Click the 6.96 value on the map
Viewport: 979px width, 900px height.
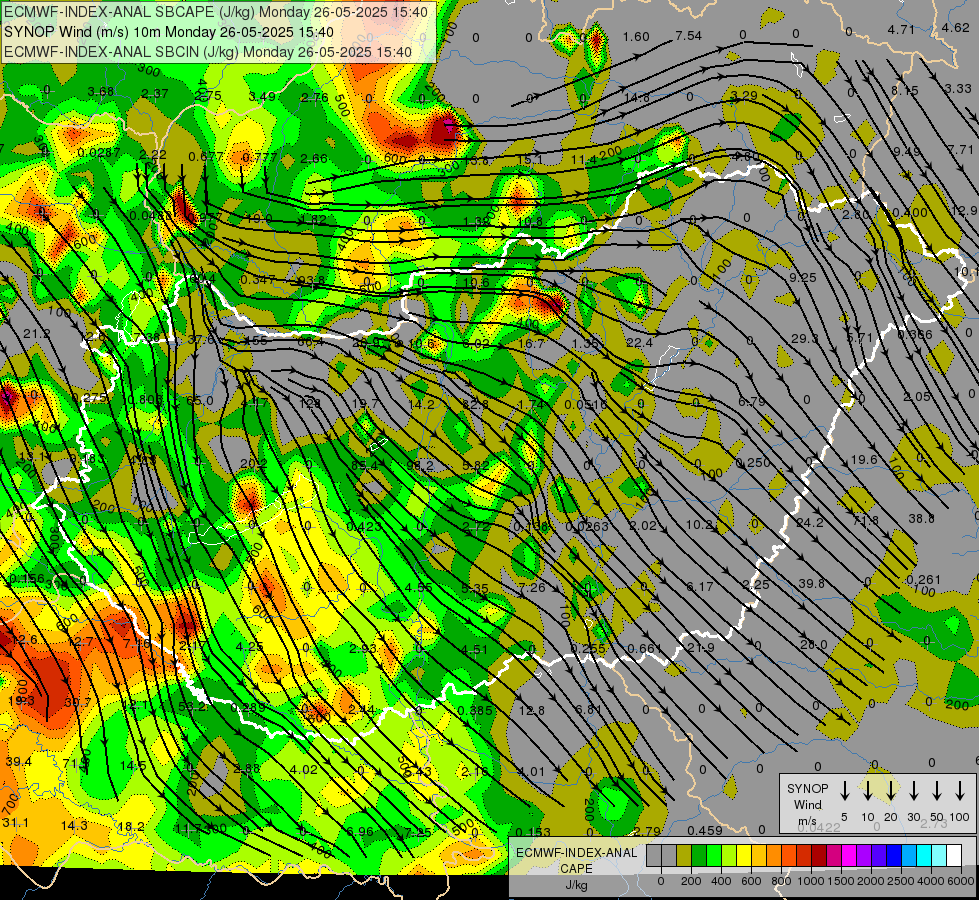[x=360, y=831]
